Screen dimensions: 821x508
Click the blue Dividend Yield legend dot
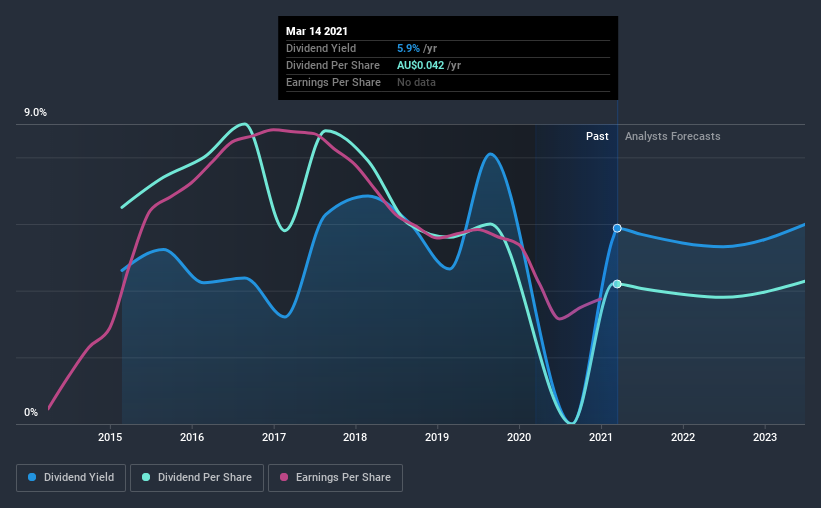[32, 477]
